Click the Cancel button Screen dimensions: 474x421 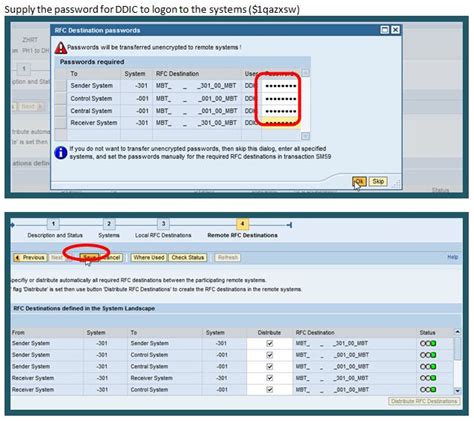pos(111,258)
